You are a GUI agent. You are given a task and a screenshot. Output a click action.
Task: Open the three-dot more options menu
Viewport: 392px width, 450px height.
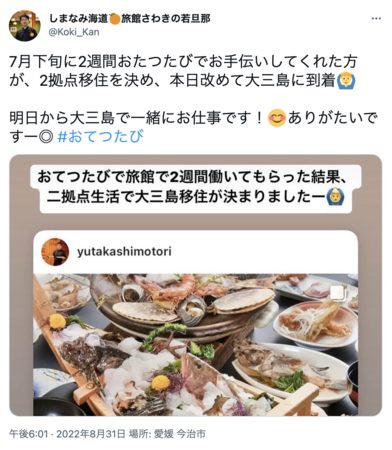coord(376,19)
